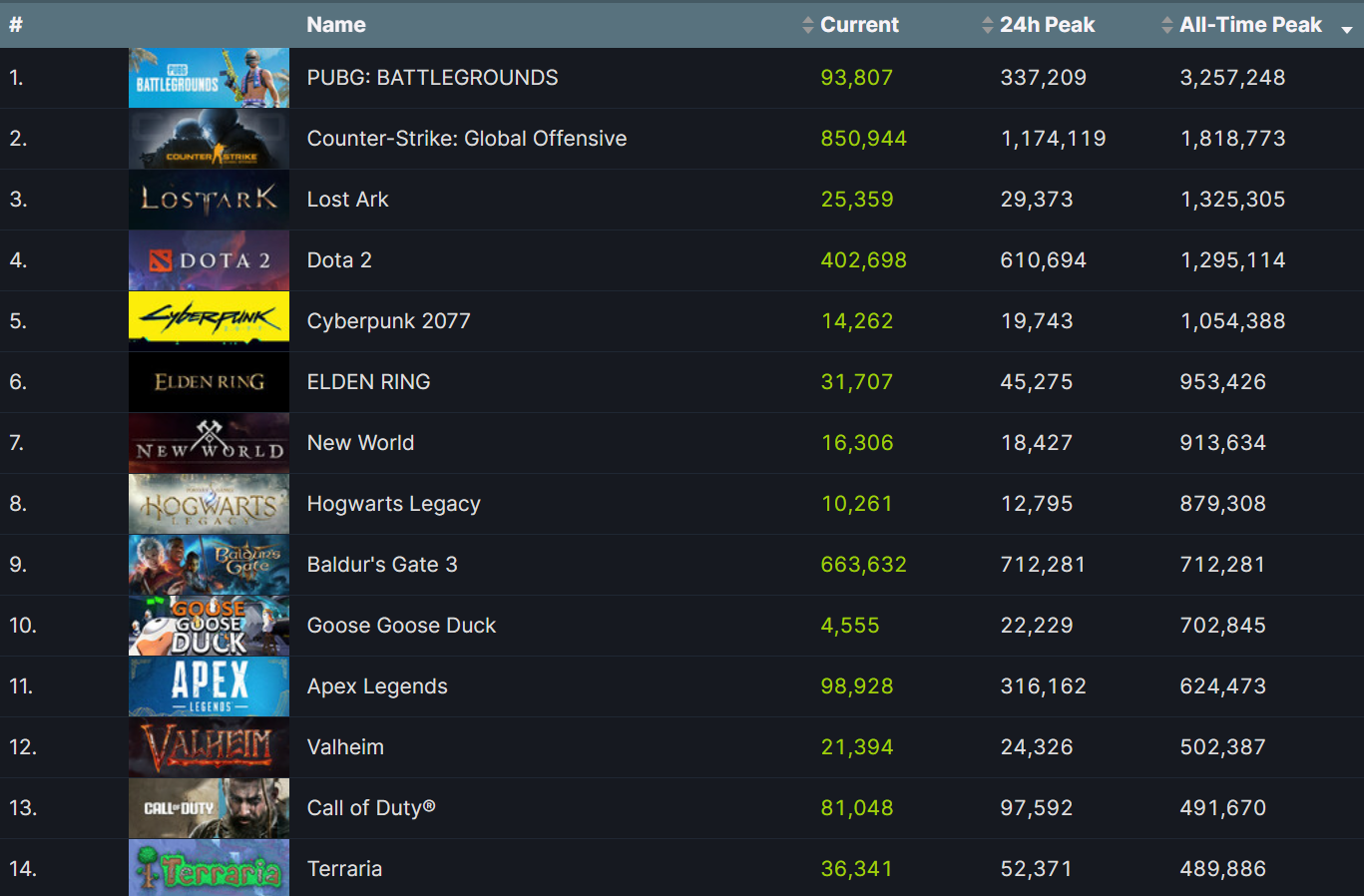Click the sort arrows beside 24h Peak header
Image resolution: width=1364 pixels, height=896 pixels.
point(988,25)
